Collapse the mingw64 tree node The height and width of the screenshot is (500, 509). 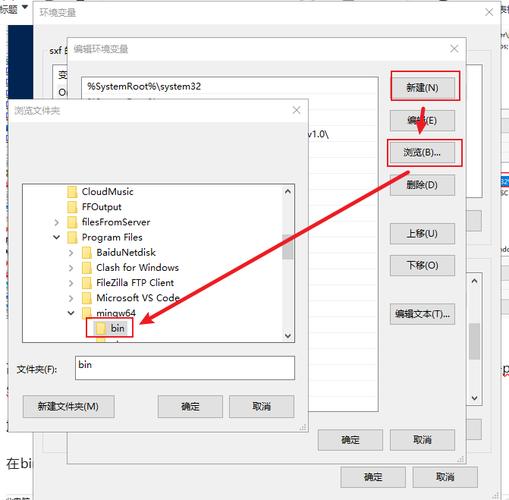[x=71, y=313]
